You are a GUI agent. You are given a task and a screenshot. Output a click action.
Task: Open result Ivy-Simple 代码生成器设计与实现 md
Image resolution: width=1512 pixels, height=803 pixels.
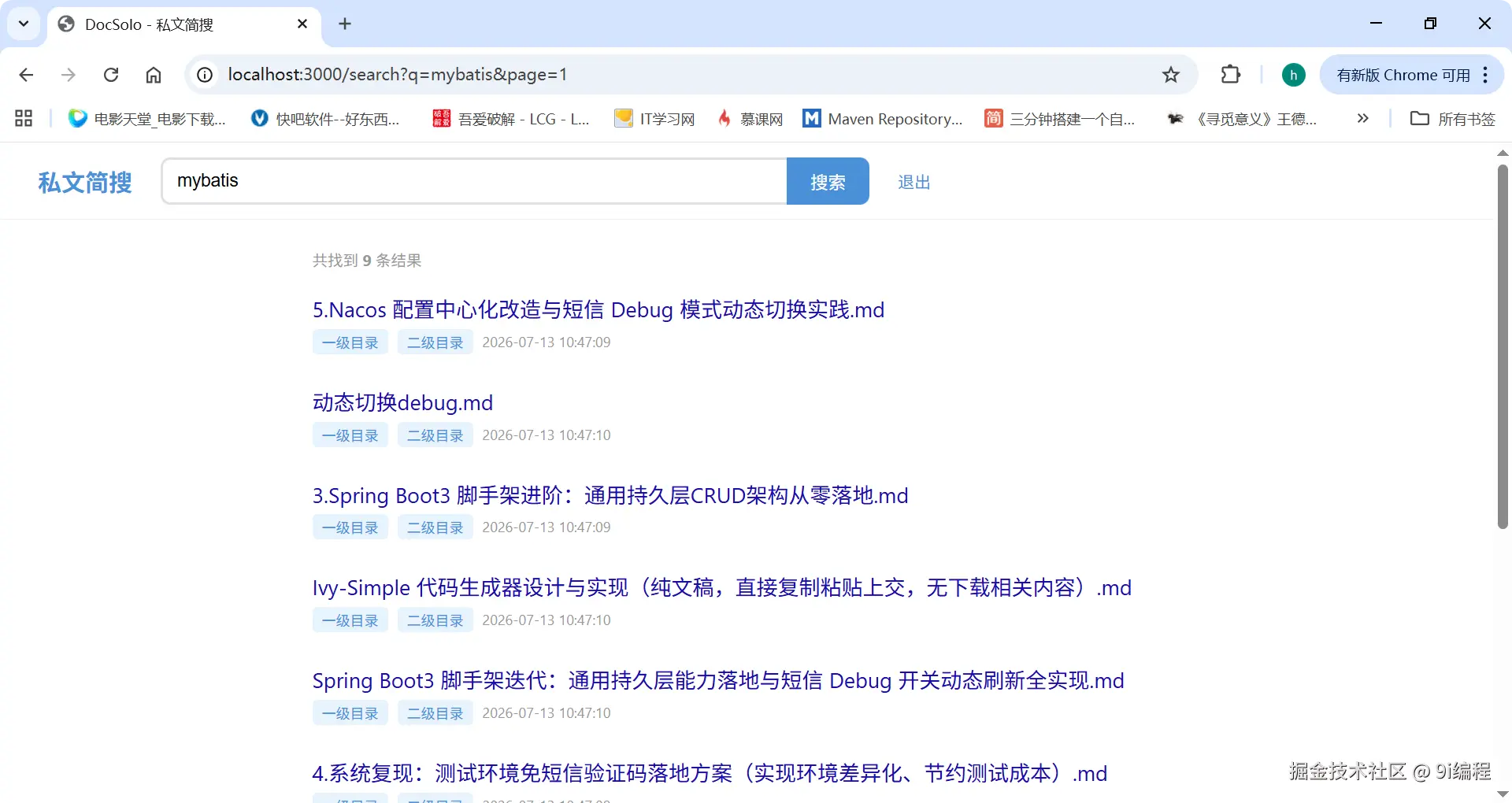tap(721, 587)
